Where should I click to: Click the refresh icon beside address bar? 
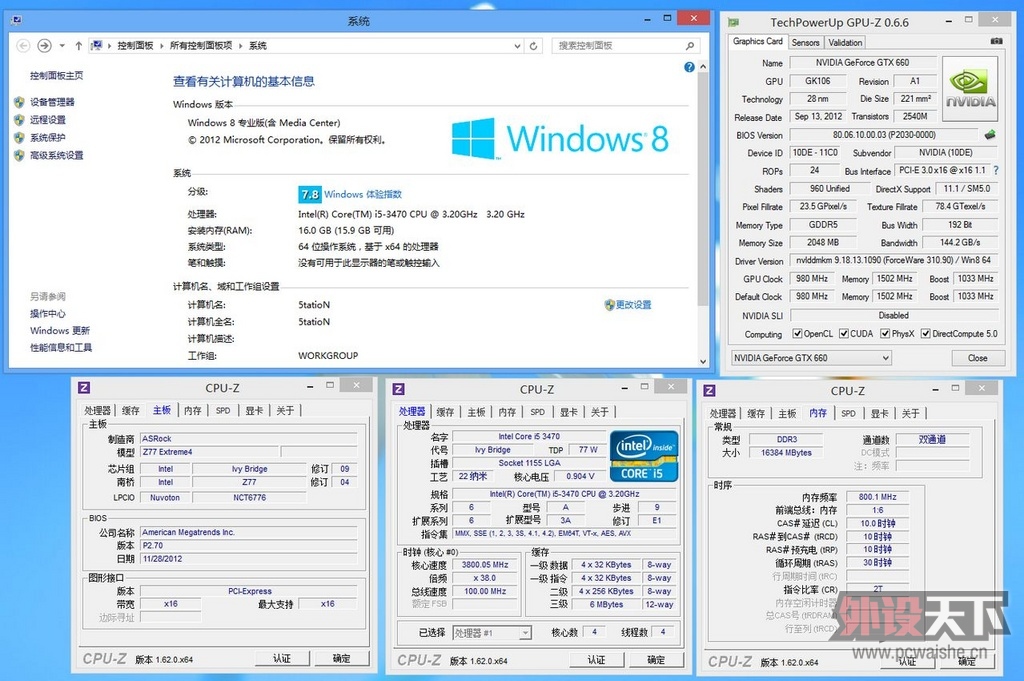534,46
